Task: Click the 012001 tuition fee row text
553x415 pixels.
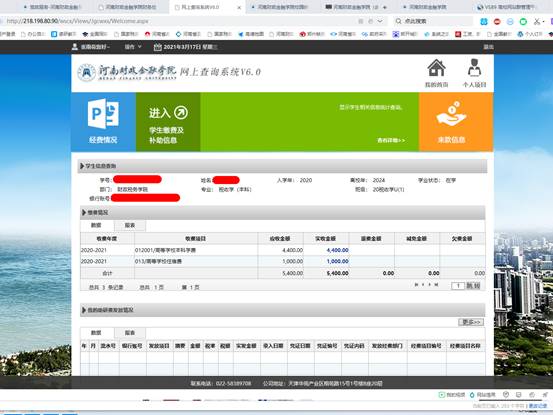Action: coord(165,250)
